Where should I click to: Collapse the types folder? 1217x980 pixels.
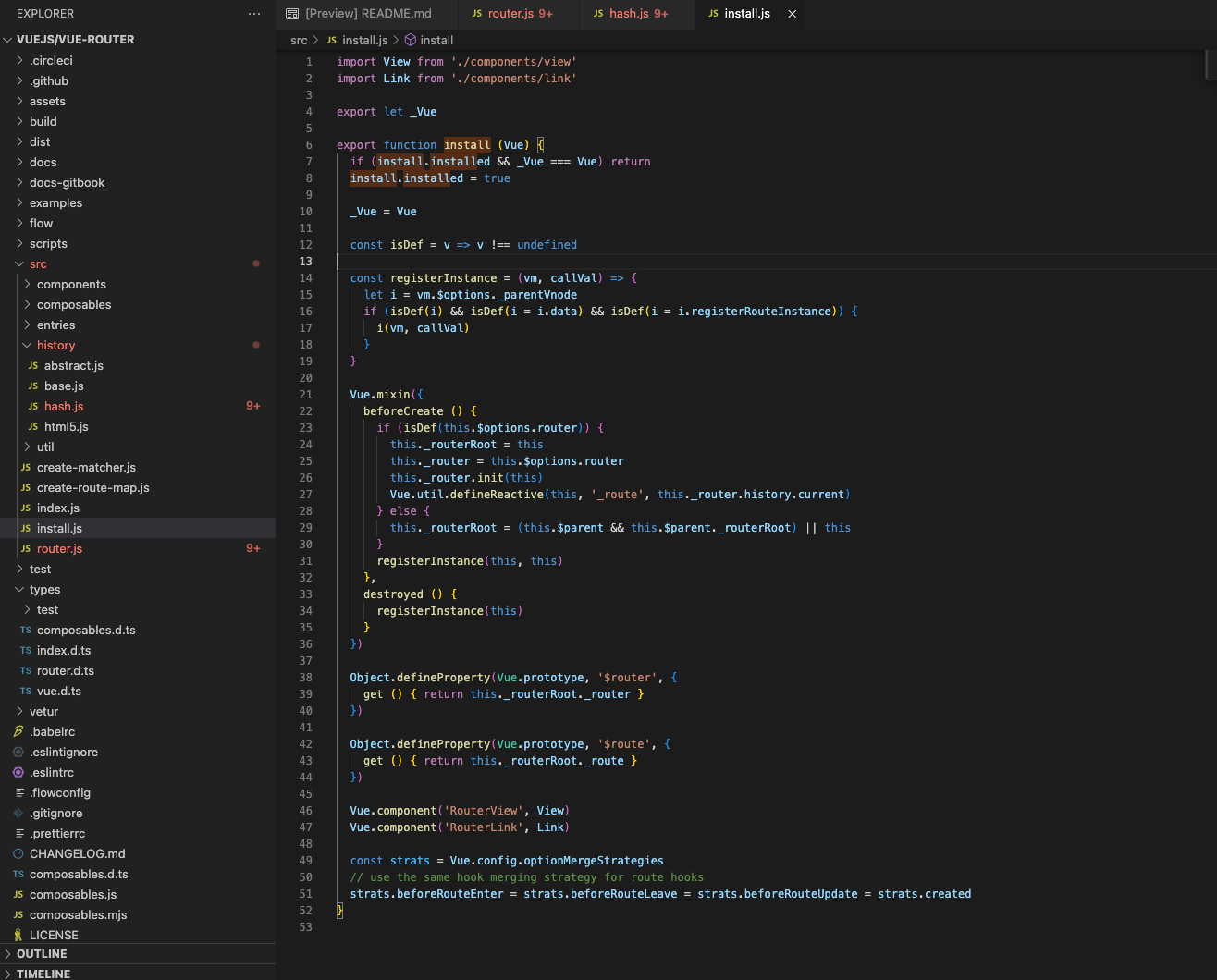pos(20,590)
